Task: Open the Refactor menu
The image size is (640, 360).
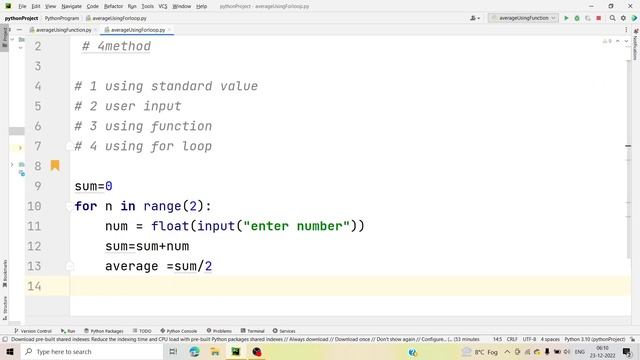Action: click(113, 6)
